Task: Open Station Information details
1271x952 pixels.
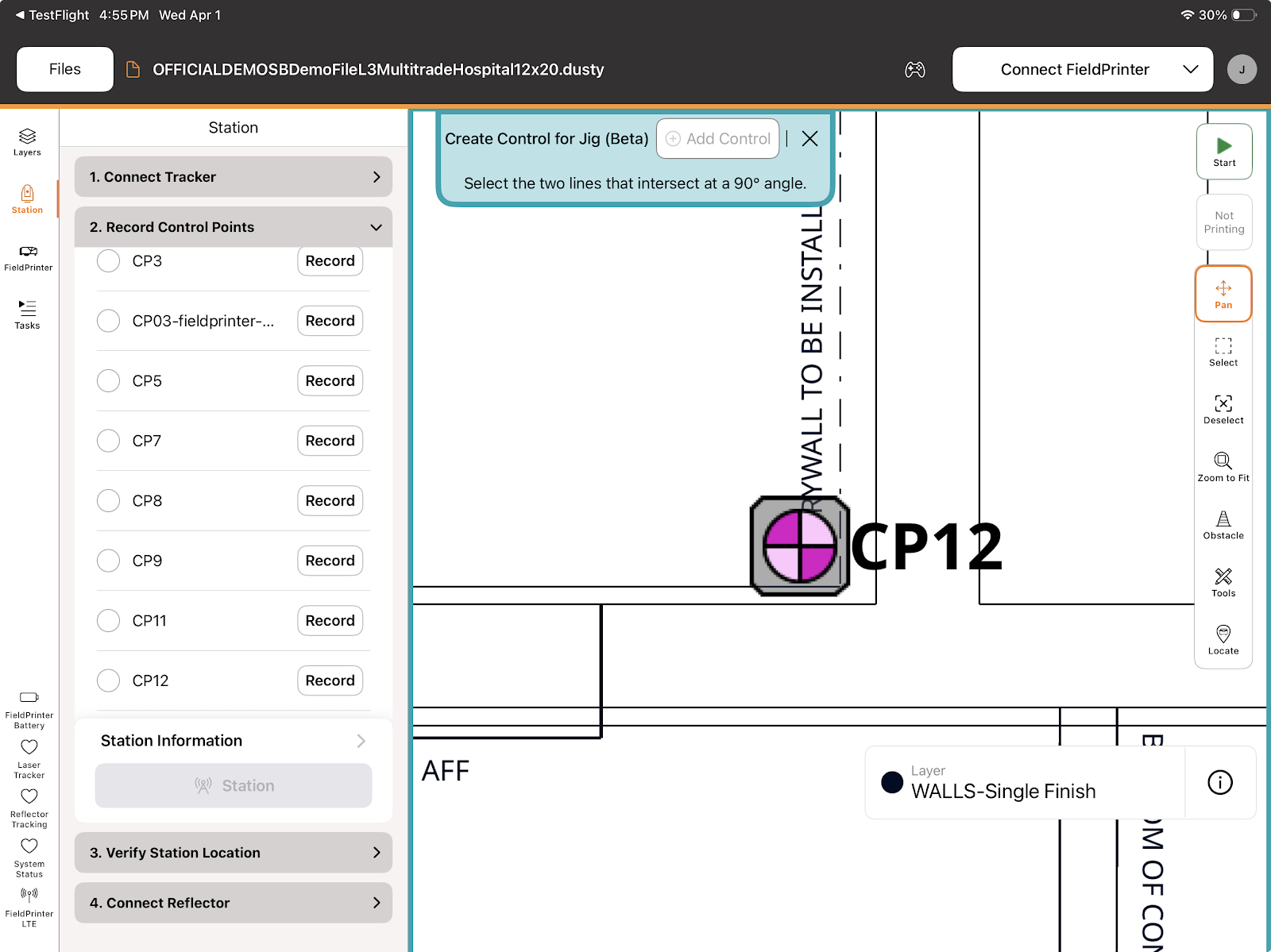Action: point(234,741)
